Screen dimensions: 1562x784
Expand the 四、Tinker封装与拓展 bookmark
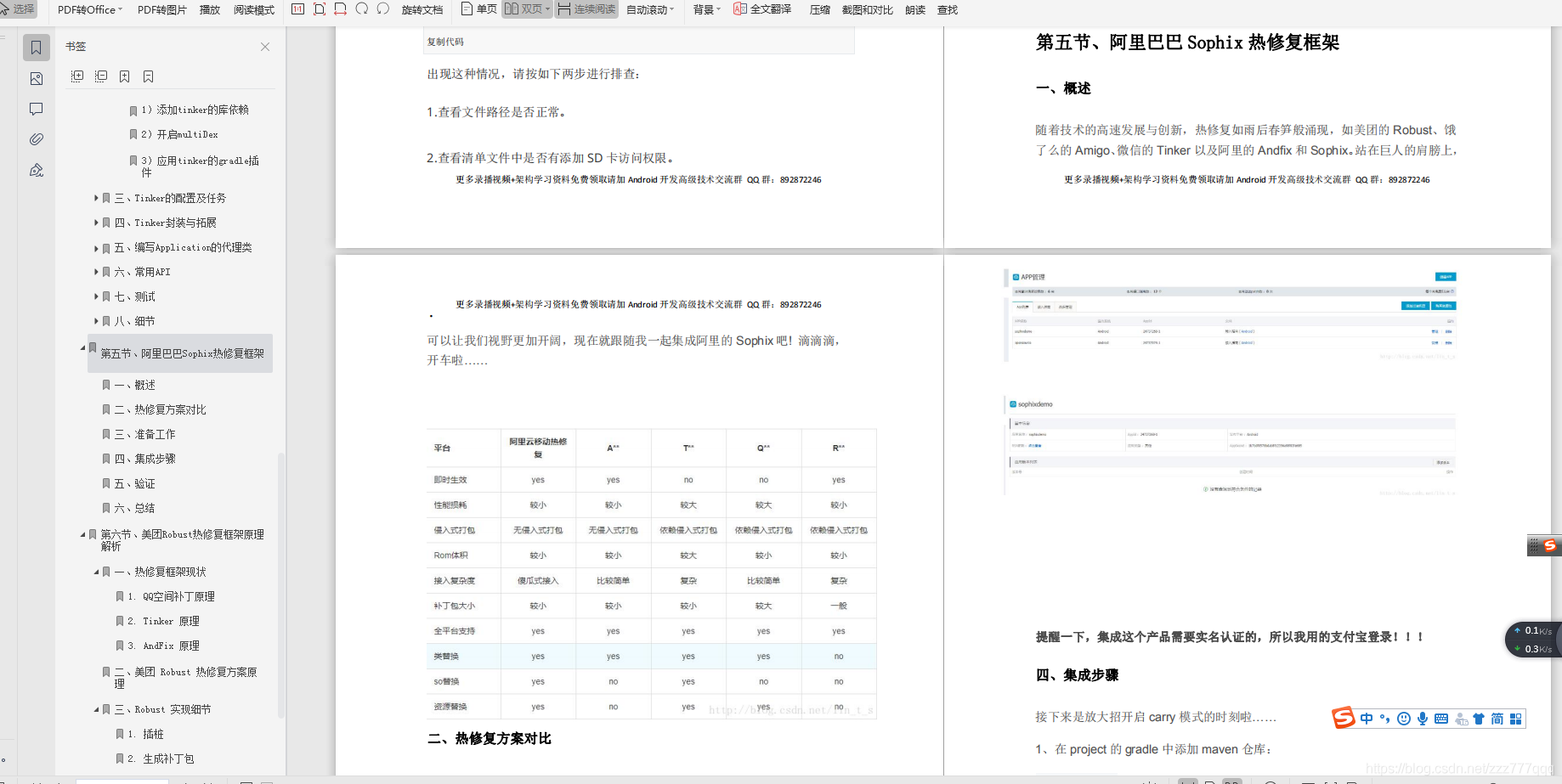96,223
